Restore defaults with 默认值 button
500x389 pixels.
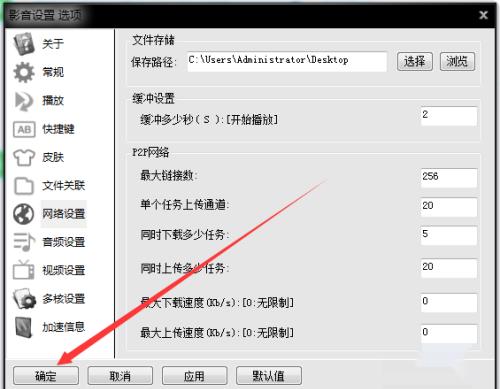click(x=269, y=376)
